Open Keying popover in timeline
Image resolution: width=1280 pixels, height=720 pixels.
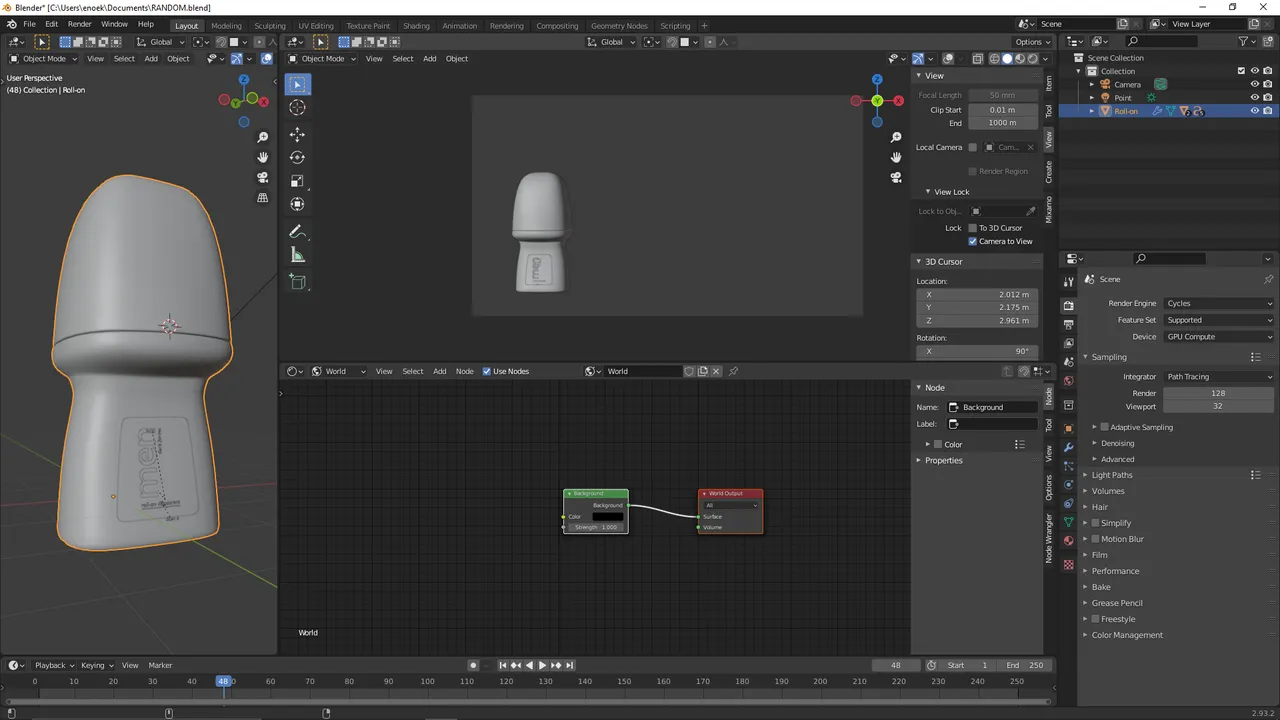coord(96,665)
